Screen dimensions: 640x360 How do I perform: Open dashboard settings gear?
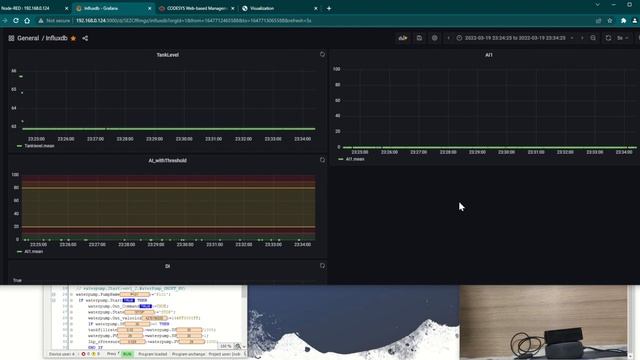tap(435, 38)
